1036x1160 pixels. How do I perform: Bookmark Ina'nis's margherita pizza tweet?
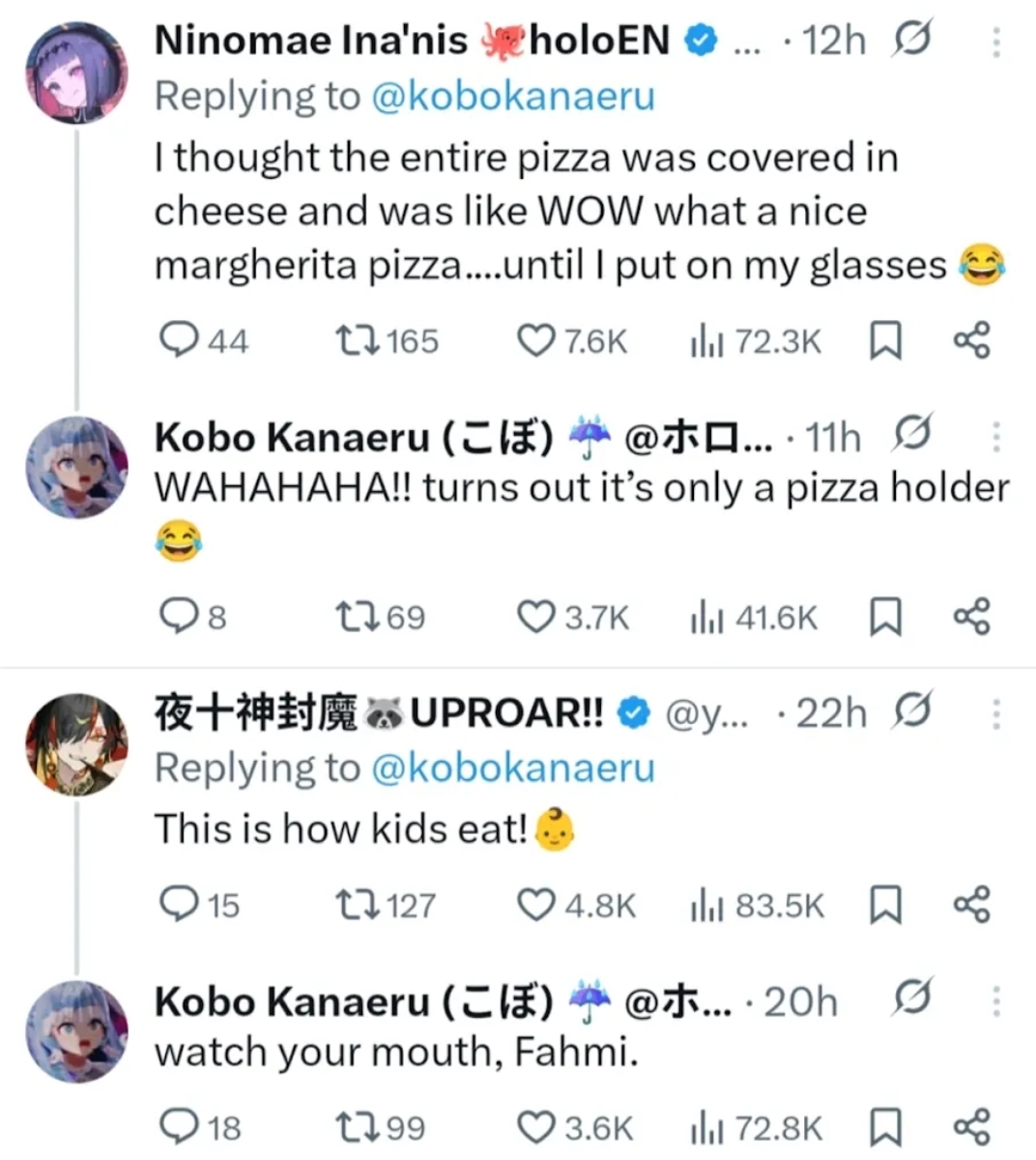point(885,341)
